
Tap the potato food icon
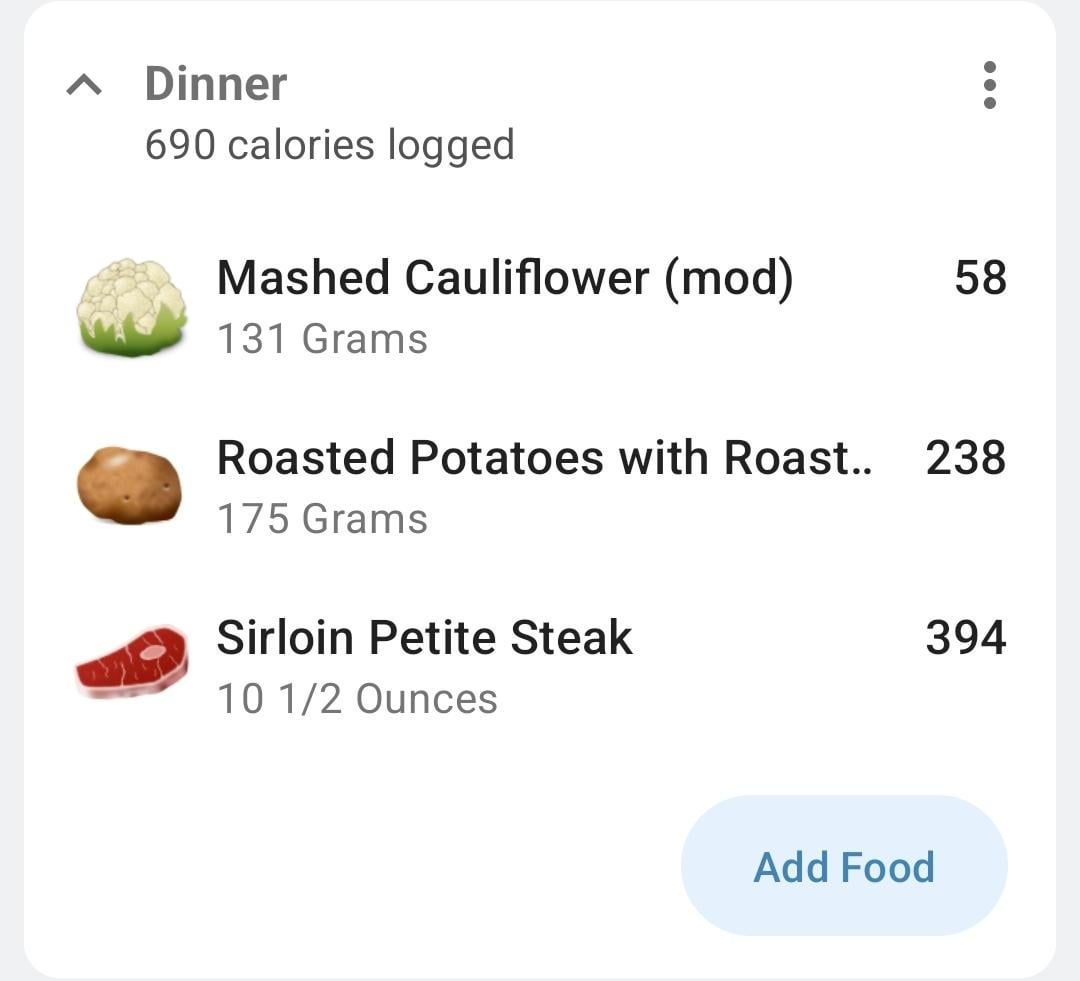[x=130, y=486]
